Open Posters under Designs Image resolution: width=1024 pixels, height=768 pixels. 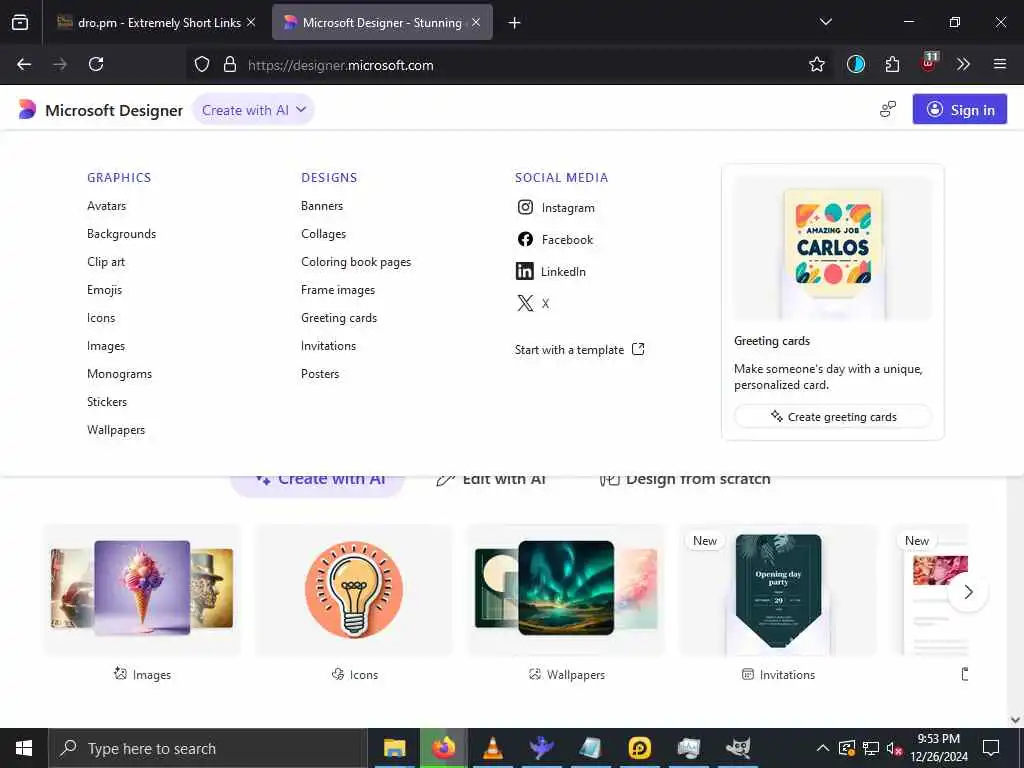(x=320, y=374)
